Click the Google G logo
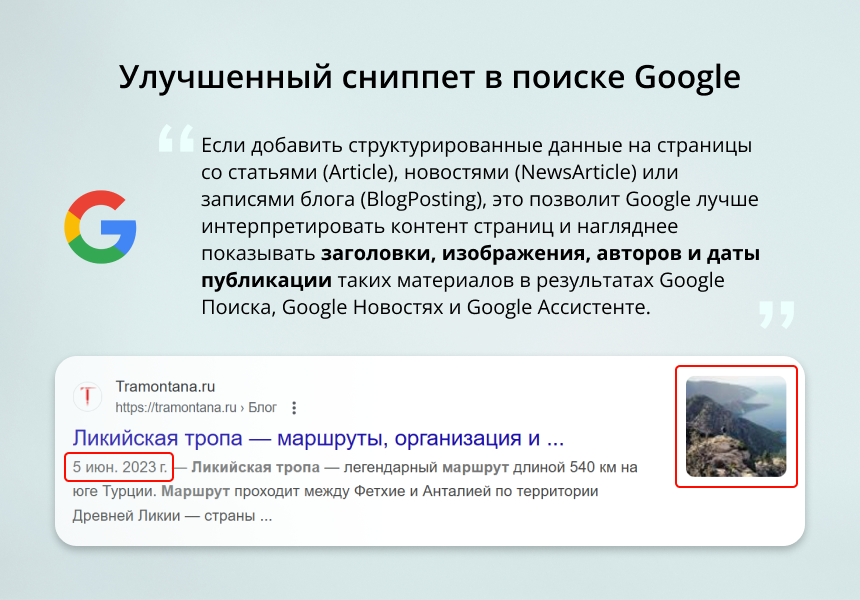The height and width of the screenshot is (600, 860). tap(100, 227)
